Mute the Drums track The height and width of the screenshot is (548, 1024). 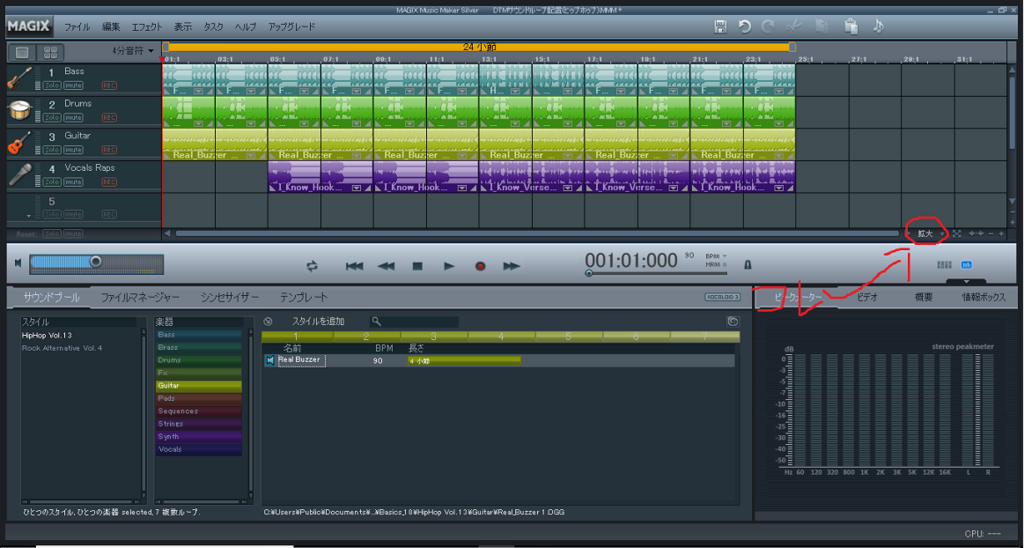click(x=73, y=118)
